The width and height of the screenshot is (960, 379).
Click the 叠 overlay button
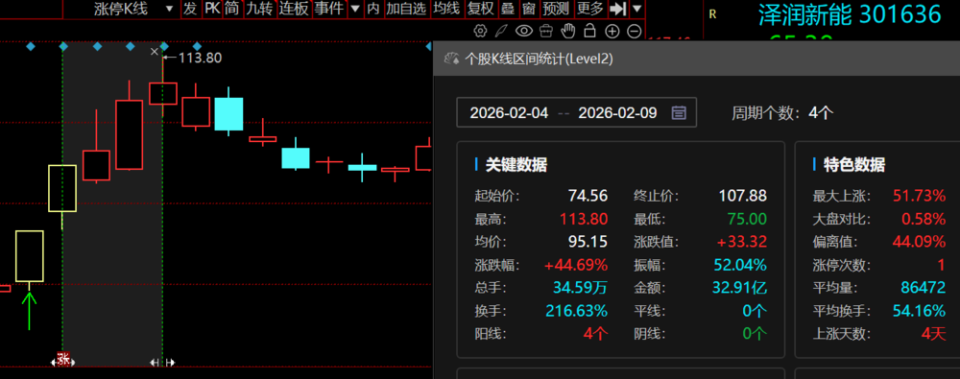[x=508, y=9]
